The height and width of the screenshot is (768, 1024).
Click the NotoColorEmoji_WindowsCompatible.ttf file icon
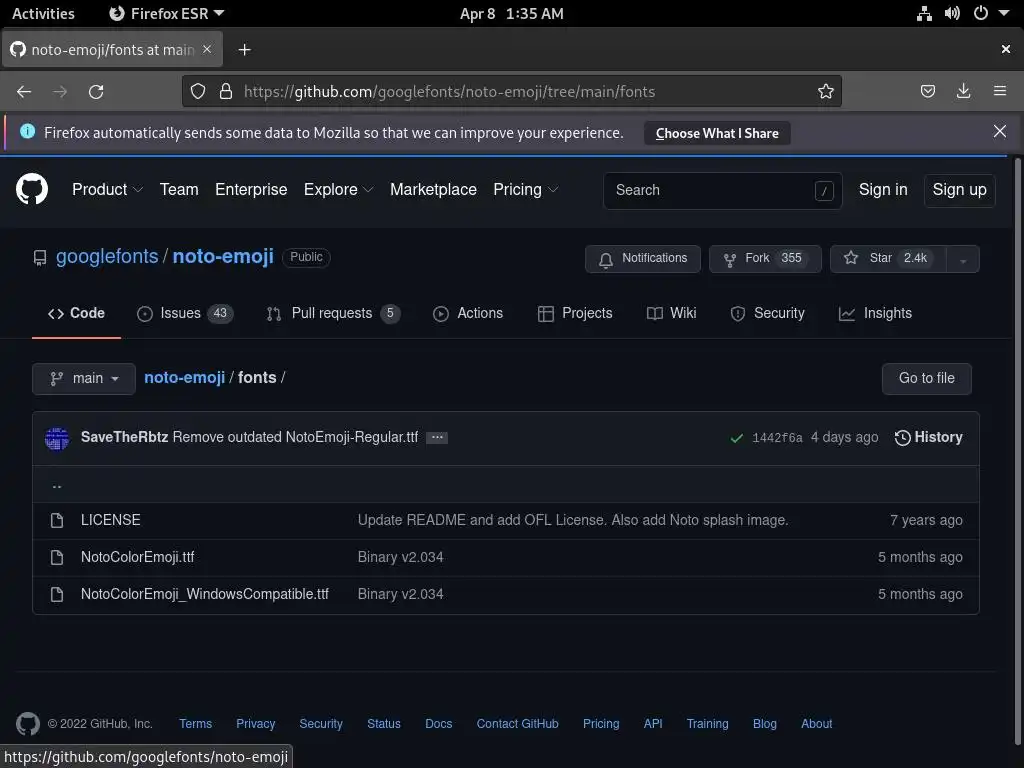57,594
